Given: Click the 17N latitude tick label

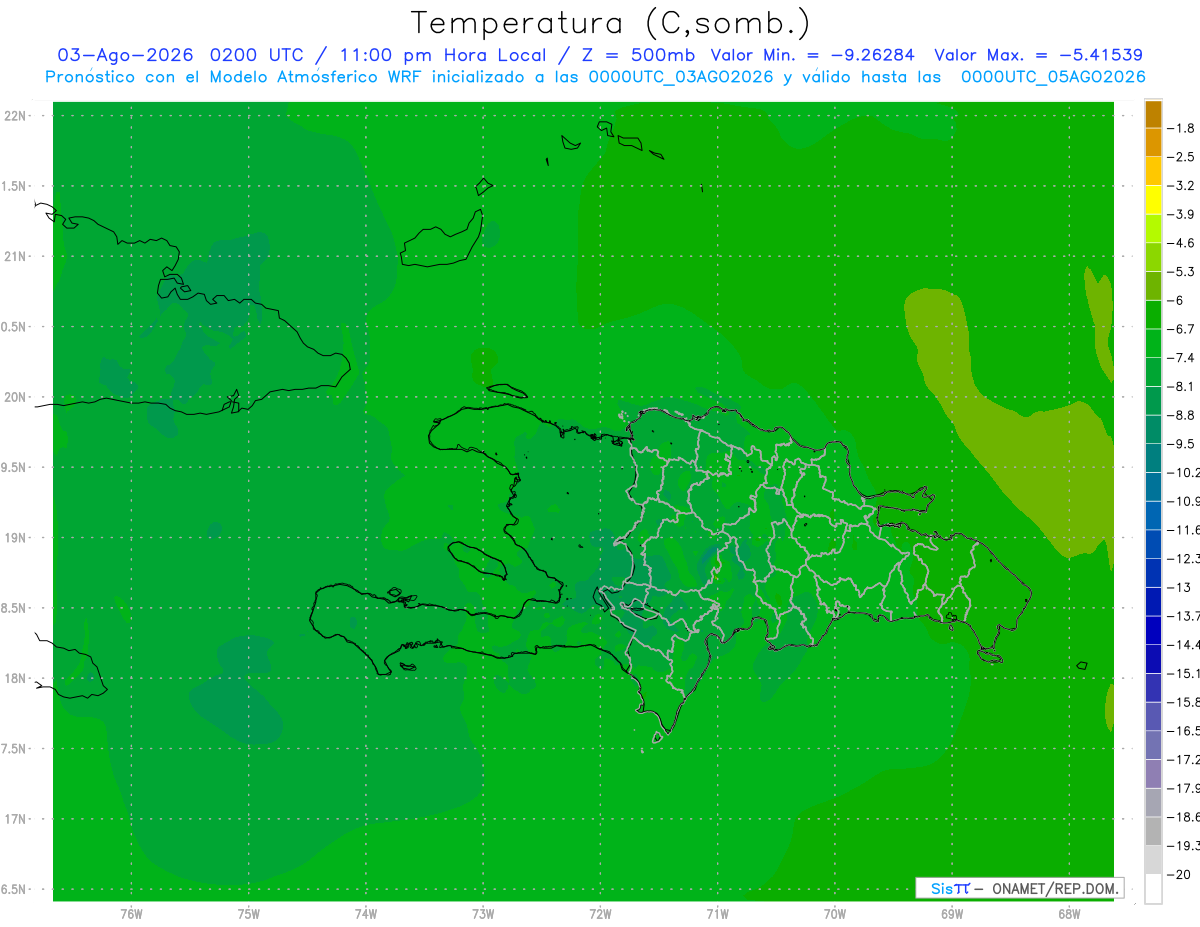Looking at the screenshot, I should tap(15, 820).
